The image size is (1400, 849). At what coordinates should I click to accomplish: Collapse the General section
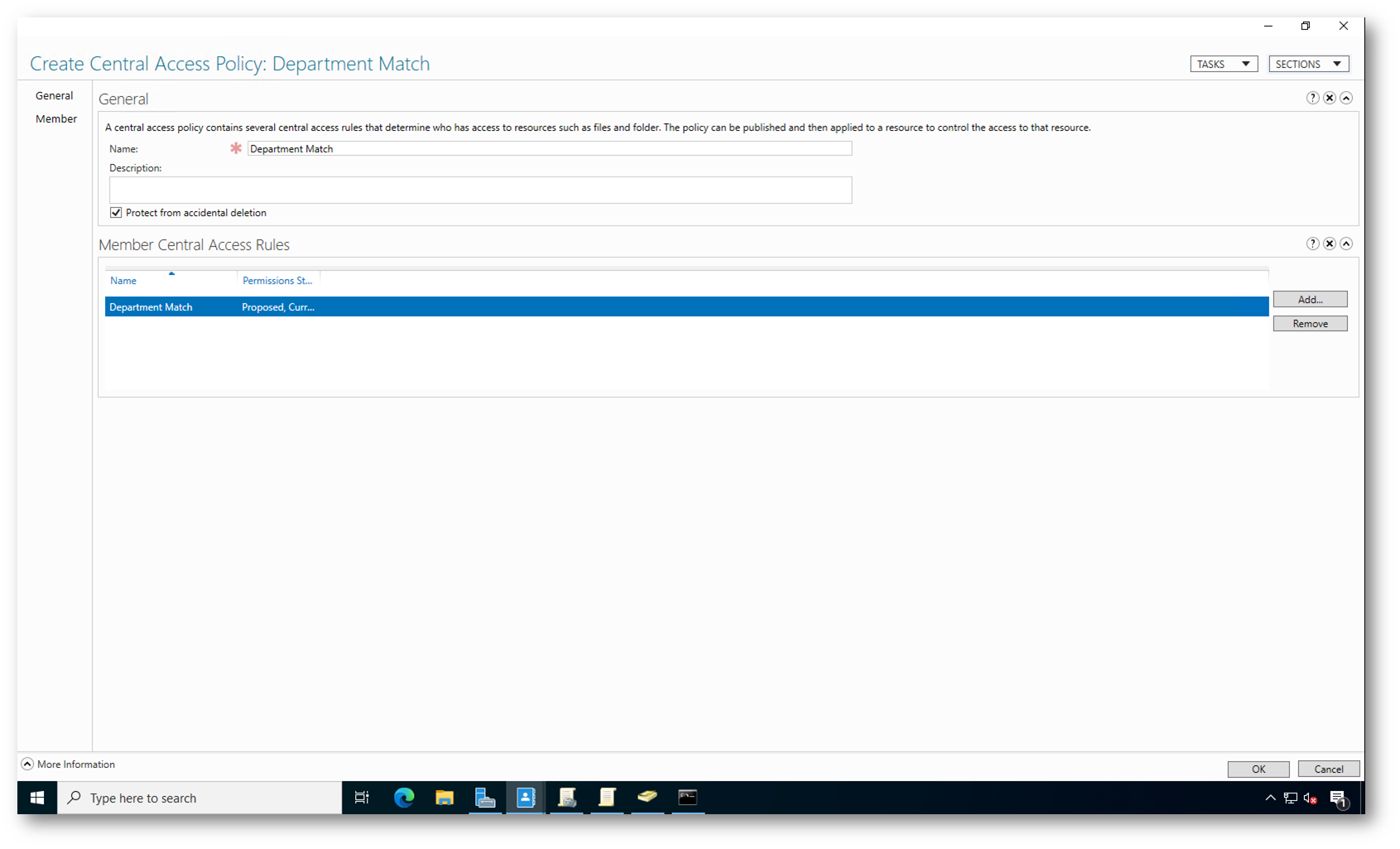1346,98
